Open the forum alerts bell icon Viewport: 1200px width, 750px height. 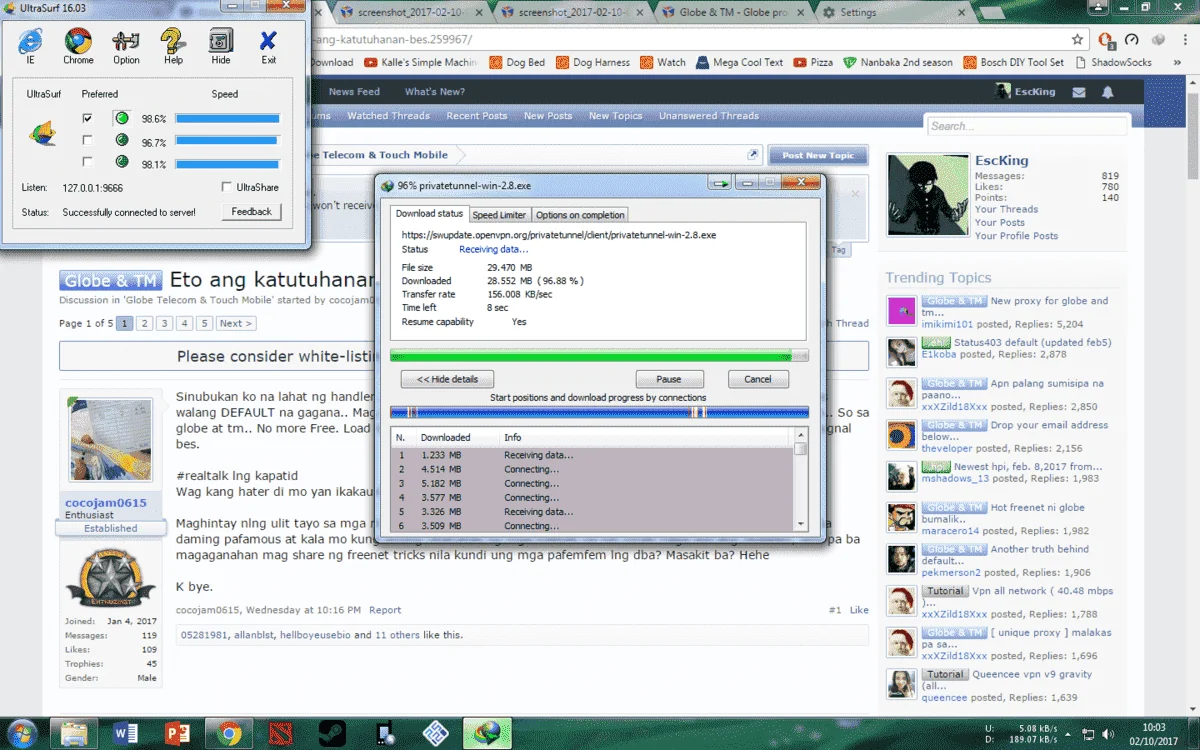[x=1108, y=92]
